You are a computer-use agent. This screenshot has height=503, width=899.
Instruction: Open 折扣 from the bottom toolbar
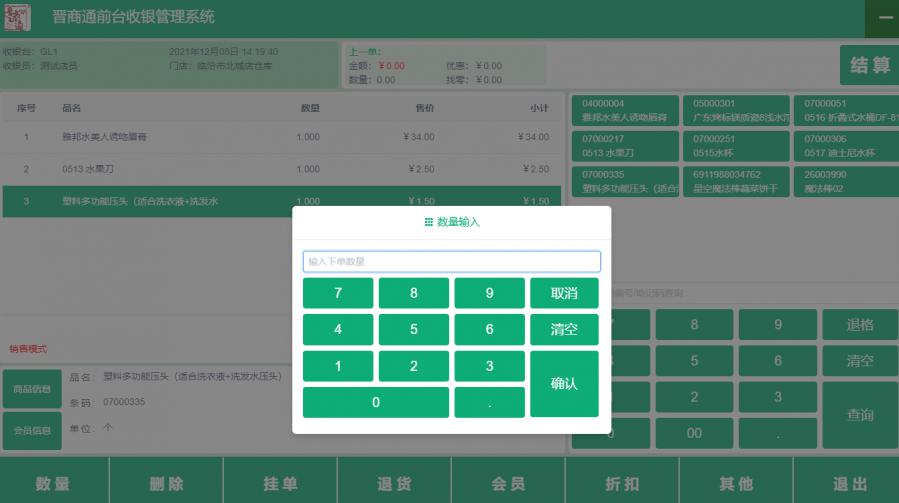(622, 483)
